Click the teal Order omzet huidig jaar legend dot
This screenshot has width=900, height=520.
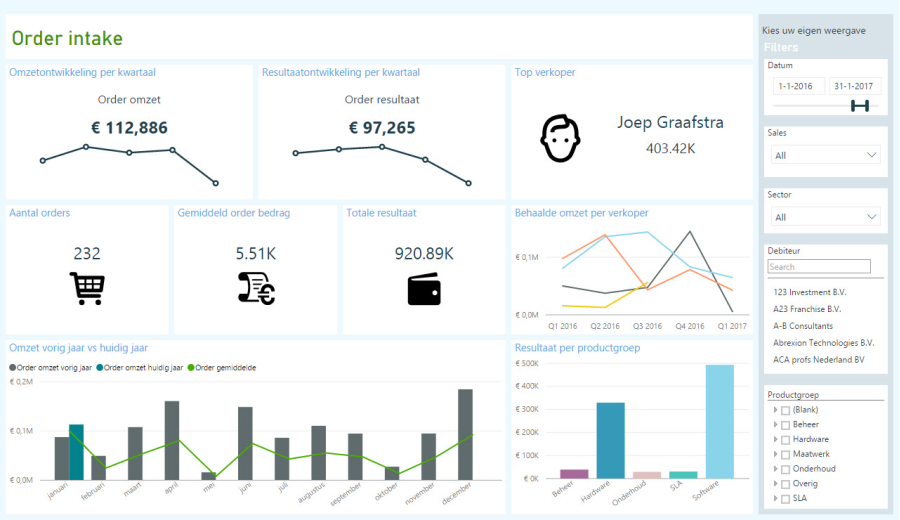pos(99,367)
